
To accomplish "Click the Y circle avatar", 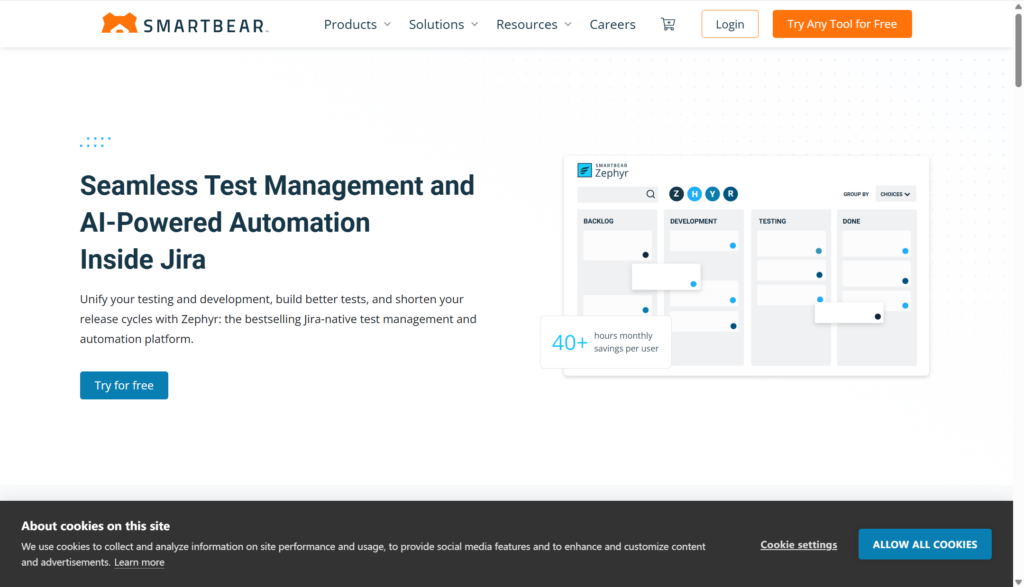I will point(712,194).
